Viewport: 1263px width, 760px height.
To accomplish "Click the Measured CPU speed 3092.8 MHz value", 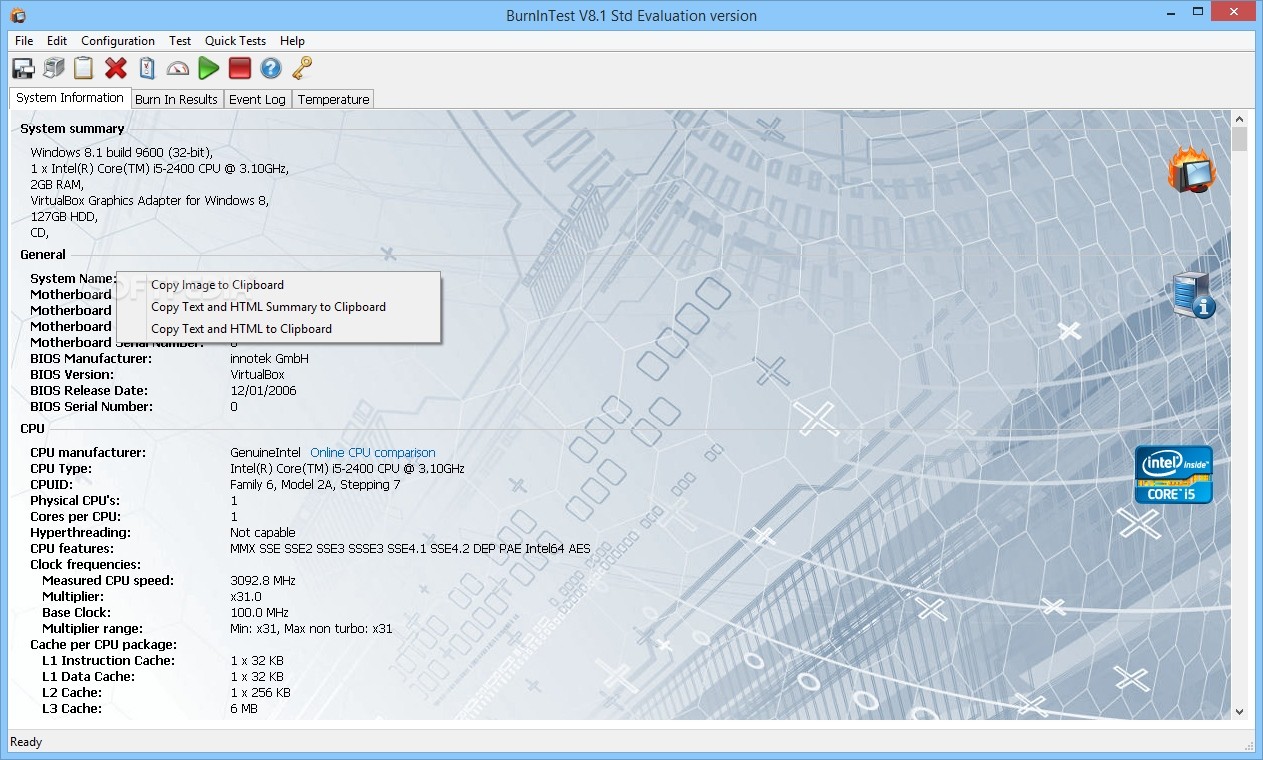I will (263, 581).
